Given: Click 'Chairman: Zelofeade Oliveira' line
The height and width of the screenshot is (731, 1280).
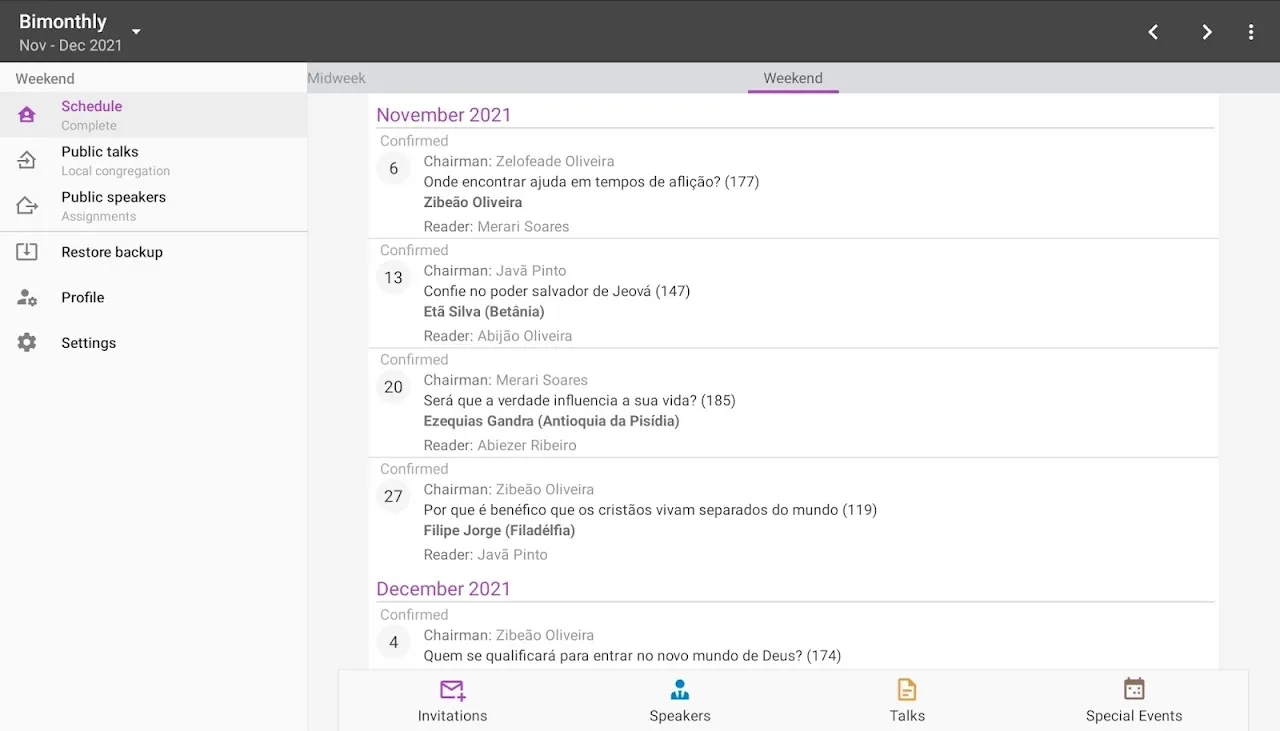Looking at the screenshot, I should tap(519, 161).
